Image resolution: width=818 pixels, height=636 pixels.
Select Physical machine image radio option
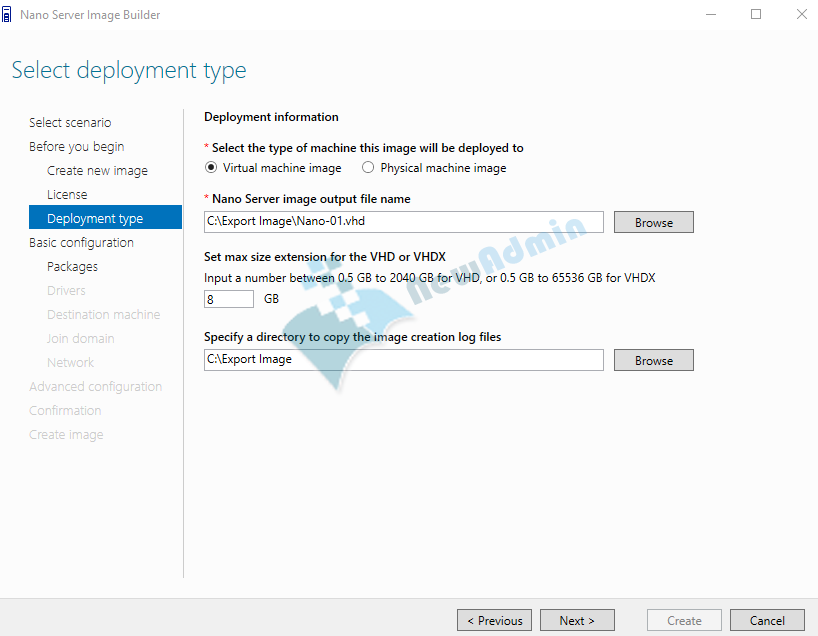click(368, 168)
